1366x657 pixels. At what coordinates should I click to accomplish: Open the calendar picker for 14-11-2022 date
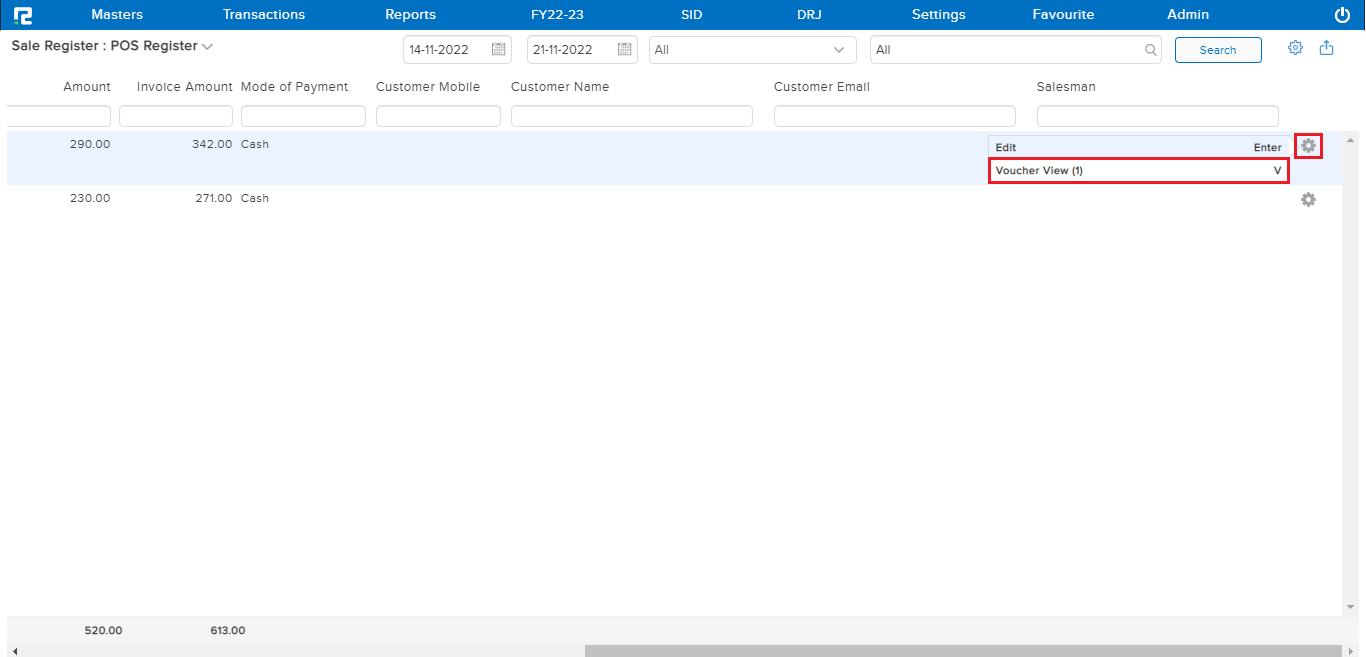coord(499,50)
